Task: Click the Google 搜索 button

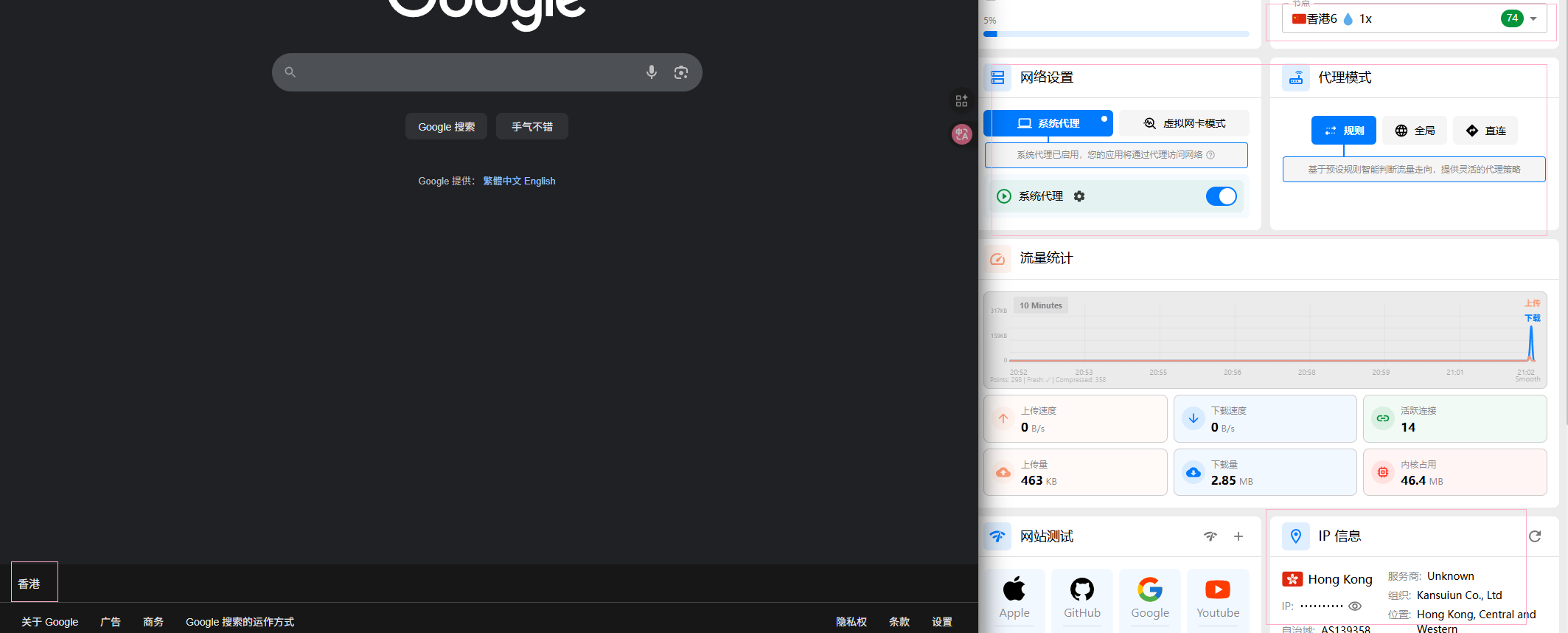Action: tap(446, 127)
